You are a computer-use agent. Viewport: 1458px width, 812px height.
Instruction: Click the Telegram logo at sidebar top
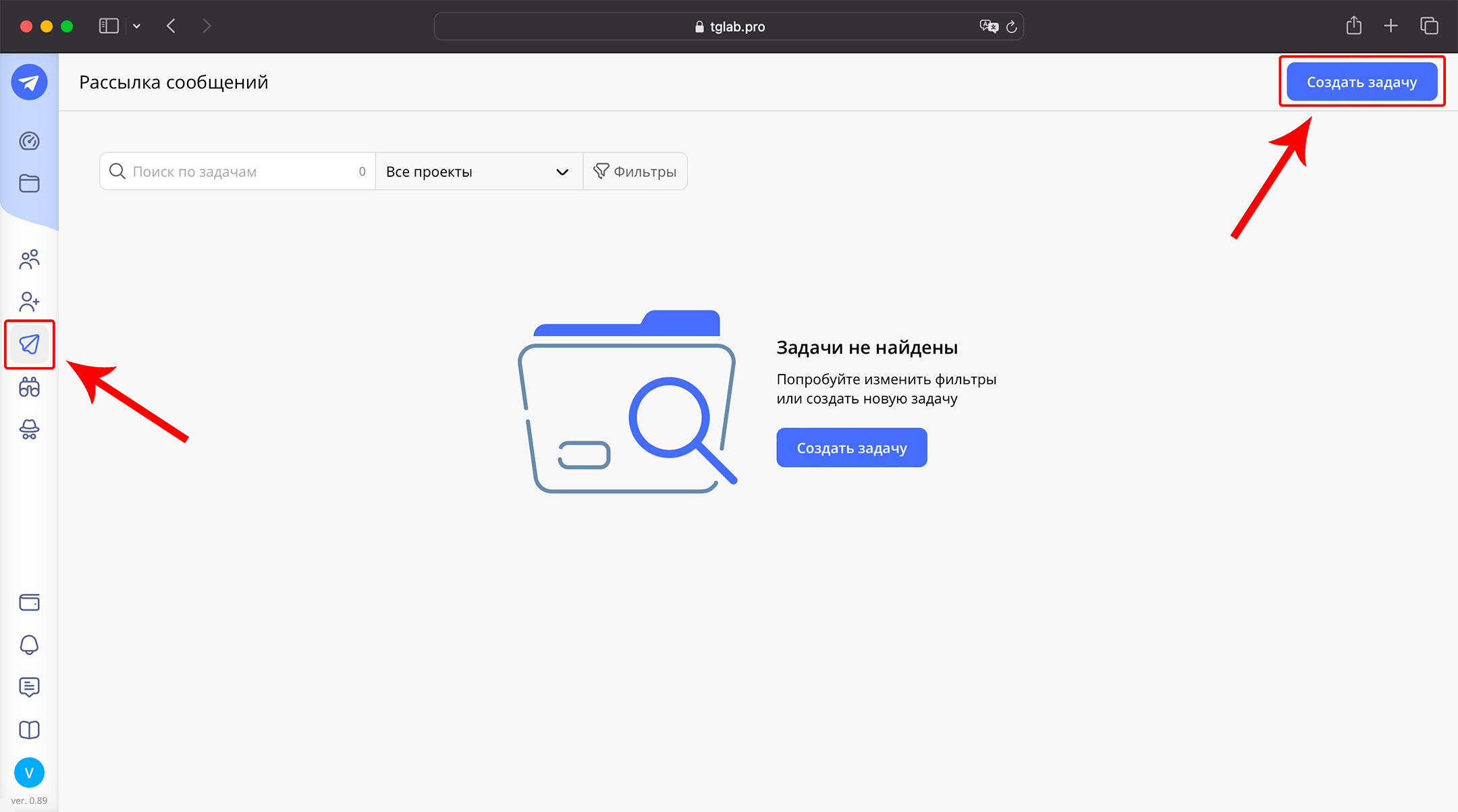click(29, 82)
